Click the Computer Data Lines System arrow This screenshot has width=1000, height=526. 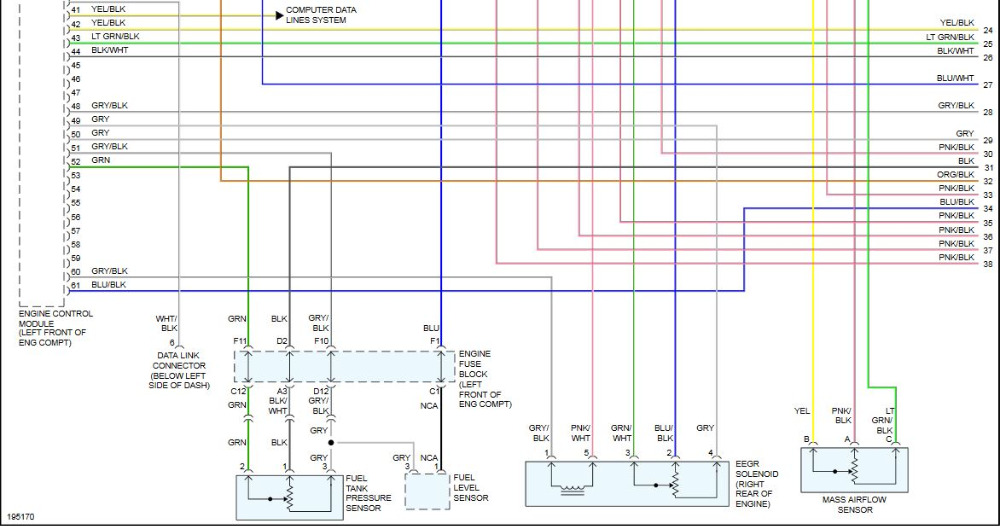click(279, 15)
